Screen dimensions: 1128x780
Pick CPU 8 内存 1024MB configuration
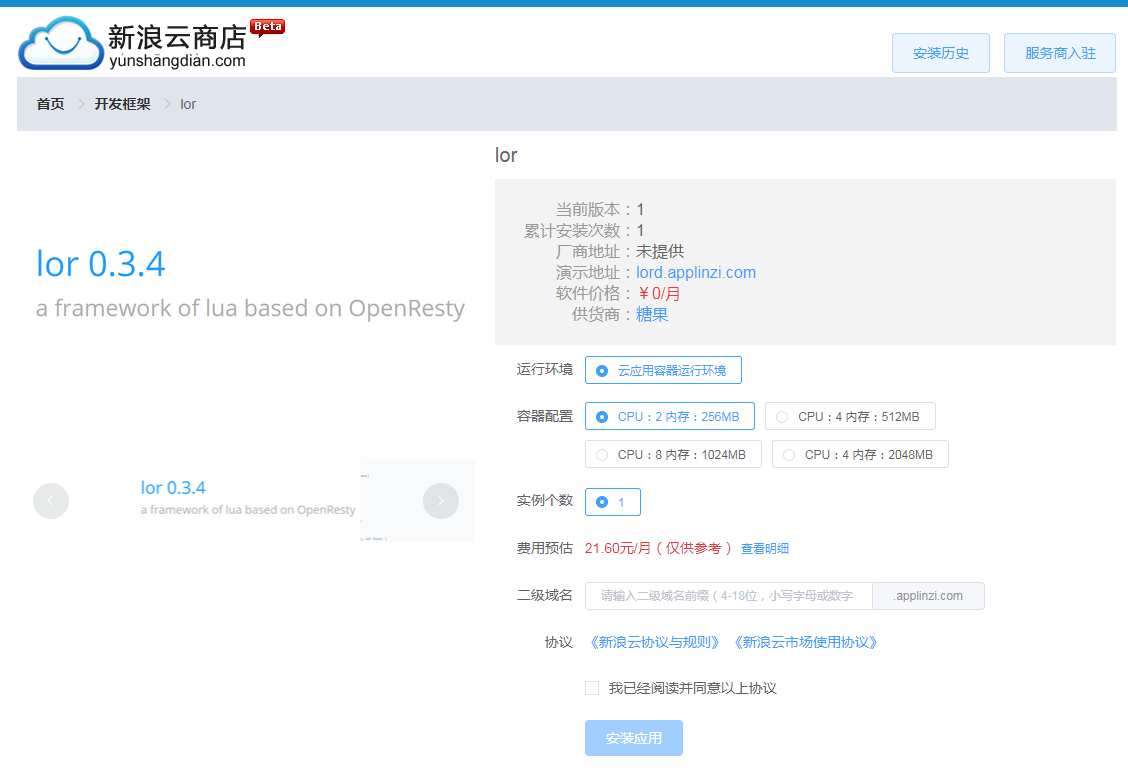point(673,455)
